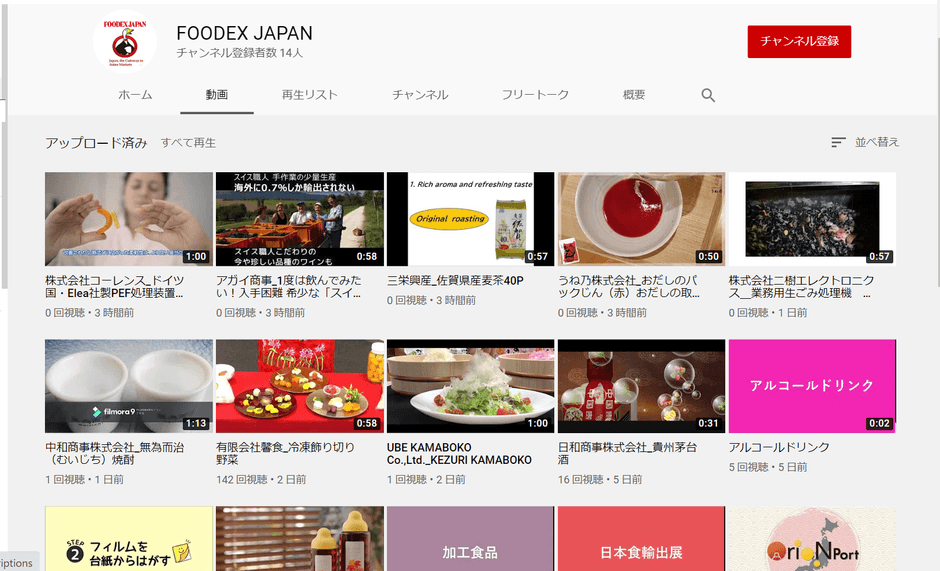The image size is (940, 571).
Task: Play the UBE KAMABOKO salad thumbnail
Action: [x=471, y=386]
